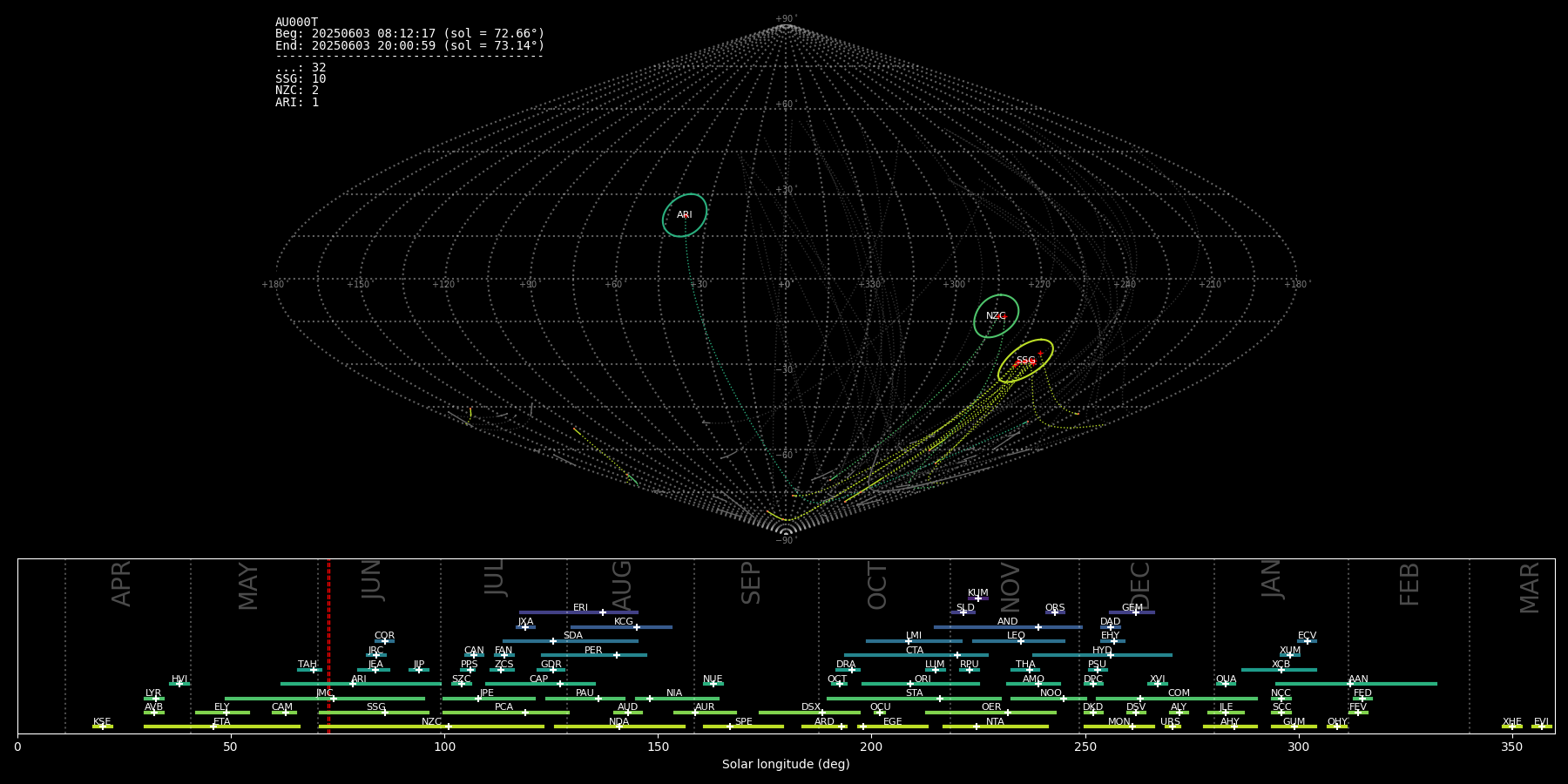Screen dimensions: 1568x784
Task: Select the PER shower bar label in the timeline
Action: click(593, 651)
